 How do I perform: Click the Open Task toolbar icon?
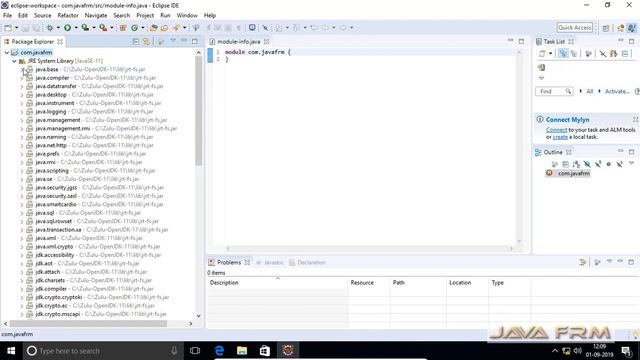tap(164, 28)
